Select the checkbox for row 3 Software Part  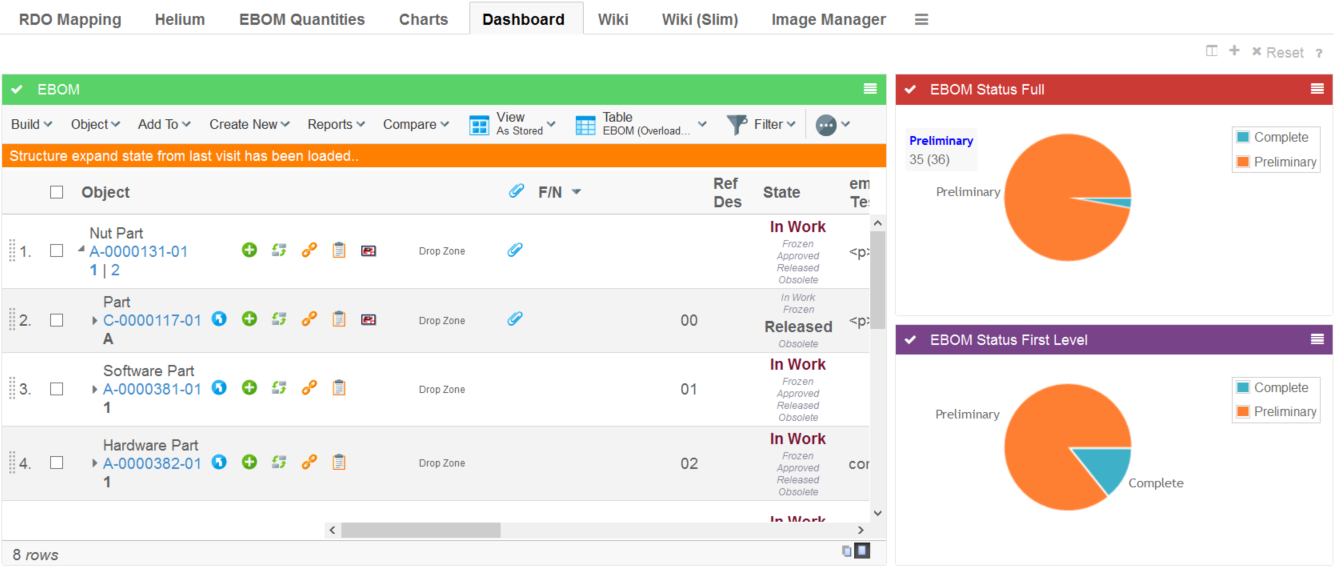tap(57, 389)
